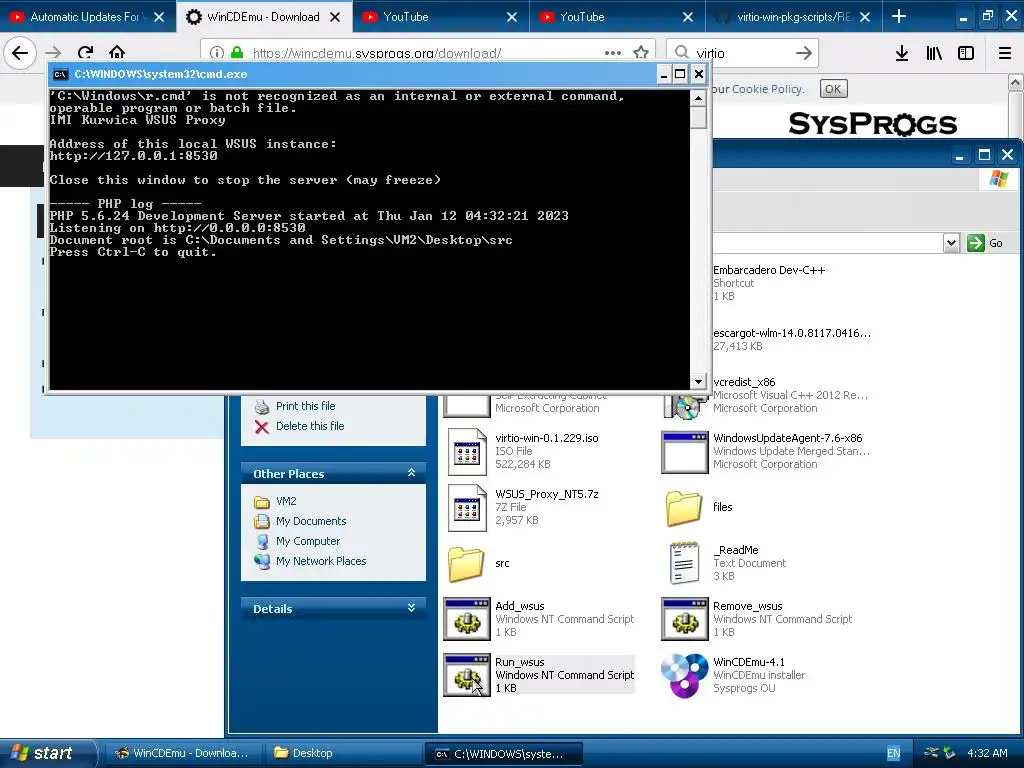
Task: Select the Add_wsus command script icon
Action: [x=467, y=619]
